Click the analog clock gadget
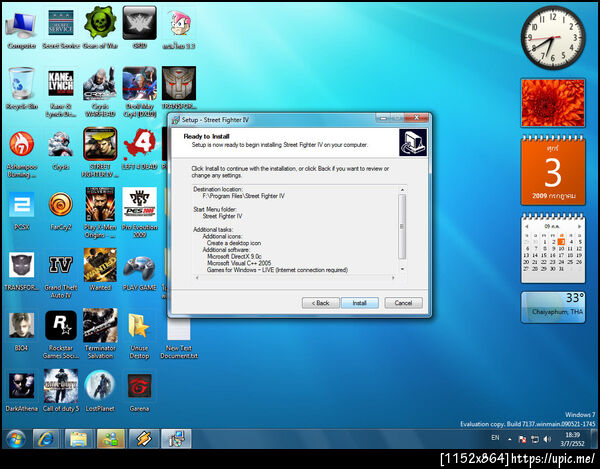Image resolution: width=600 pixels, height=469 pixels. coord(553,37)
